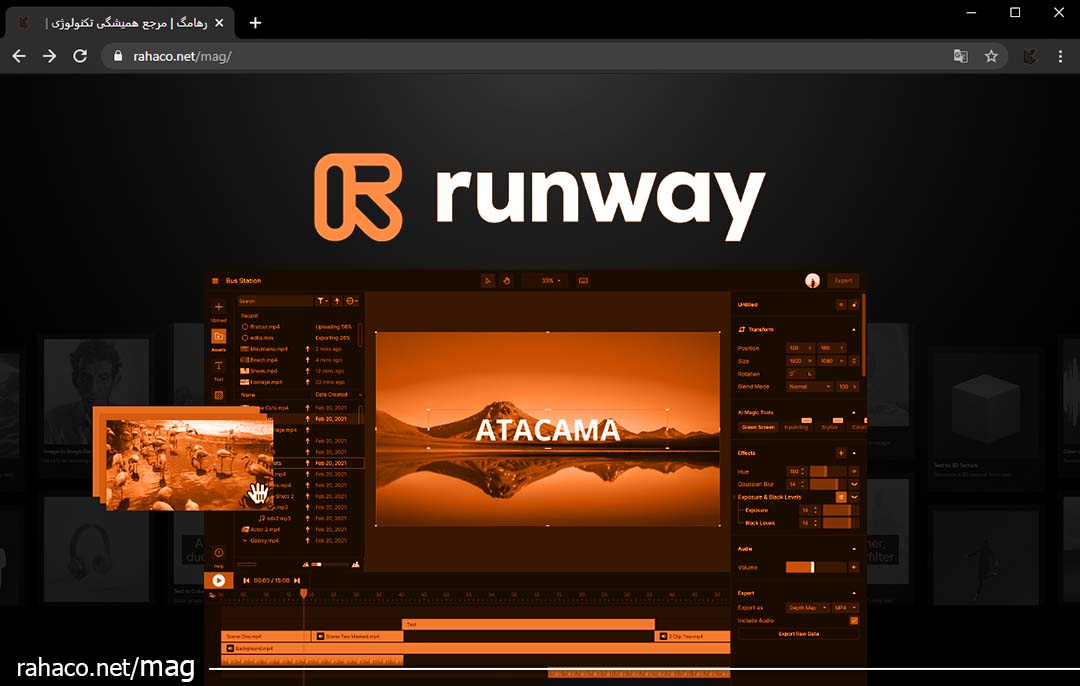Open the view options dropdown in assets panel
Viewport: 1080px width, 686px height.
pos(352,301)
